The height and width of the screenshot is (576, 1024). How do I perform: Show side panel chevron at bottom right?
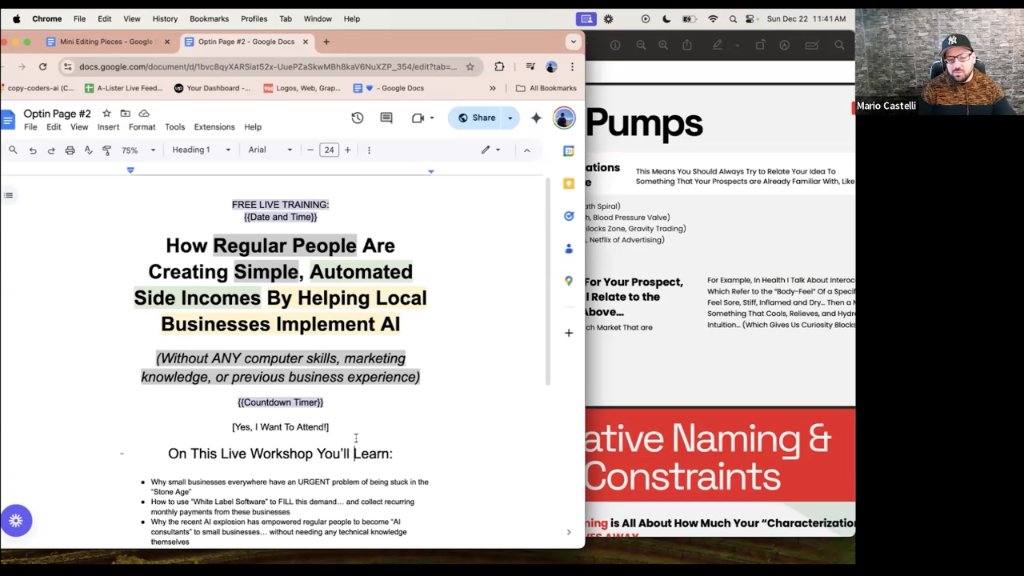(x=569, y=532)
